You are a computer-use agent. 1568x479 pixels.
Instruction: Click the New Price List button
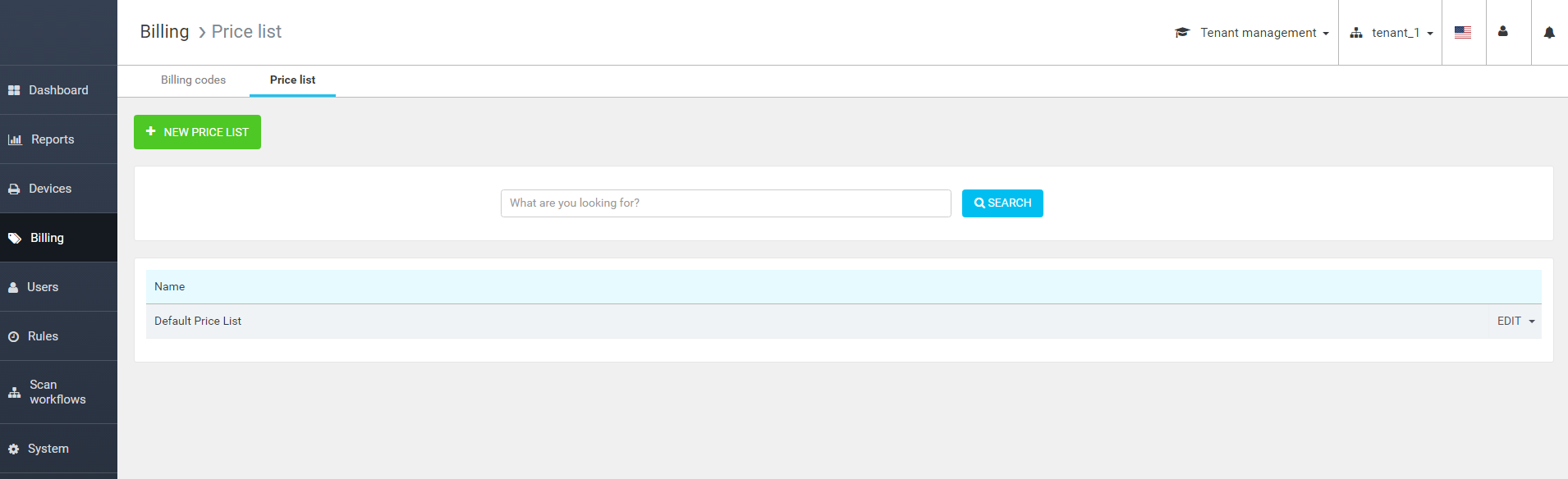(197, 132)
